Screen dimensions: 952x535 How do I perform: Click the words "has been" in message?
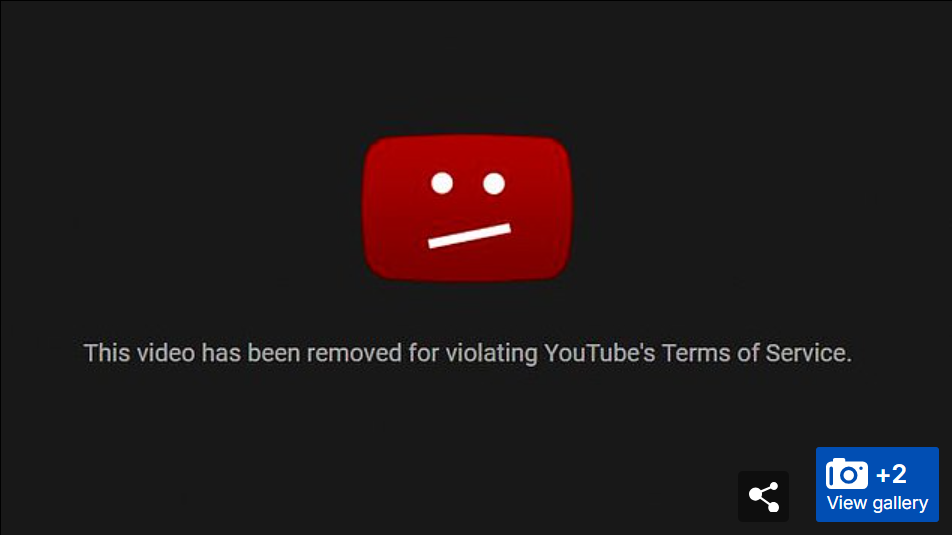click(251, 353)
